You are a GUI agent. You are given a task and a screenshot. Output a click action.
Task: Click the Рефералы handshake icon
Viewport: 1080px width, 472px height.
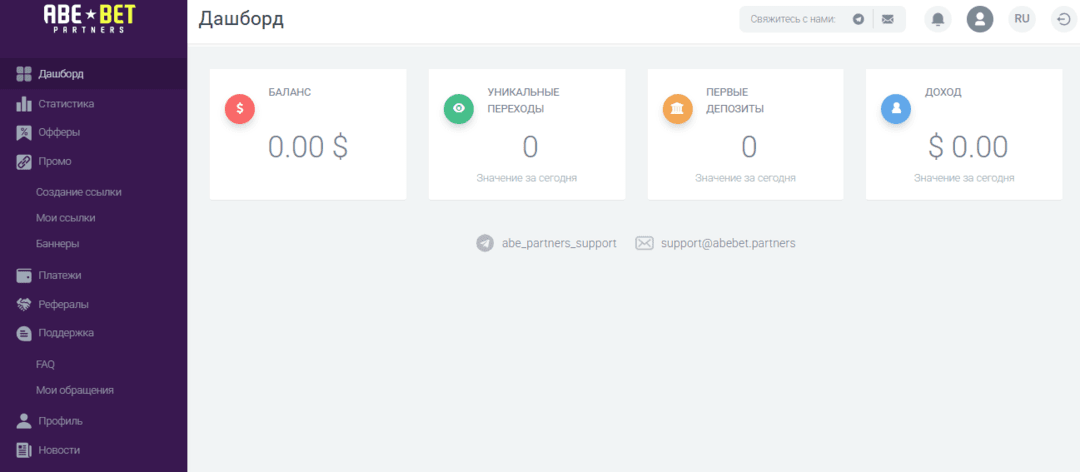point(24,305)
